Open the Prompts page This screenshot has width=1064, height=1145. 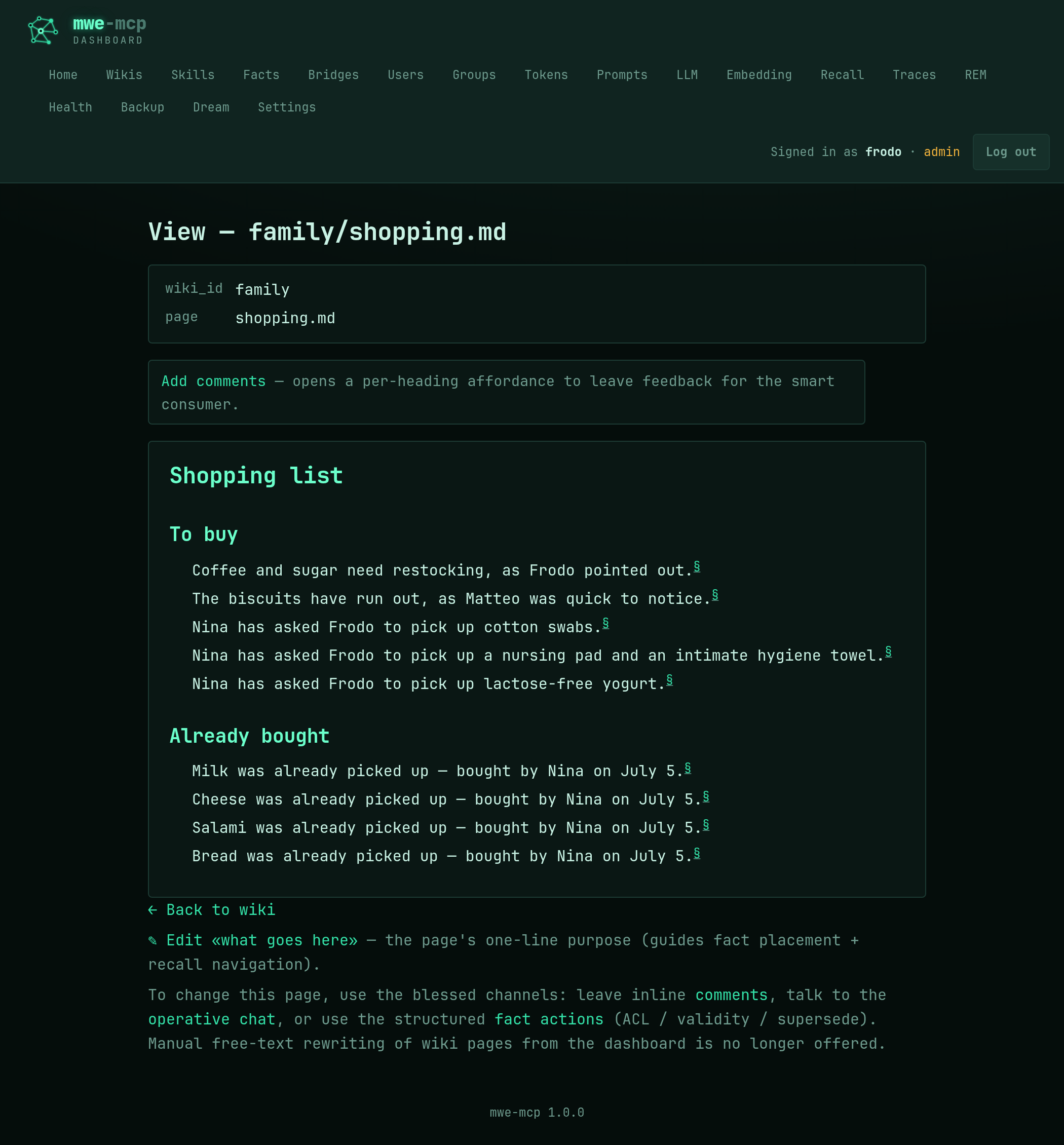click(622, 75)
